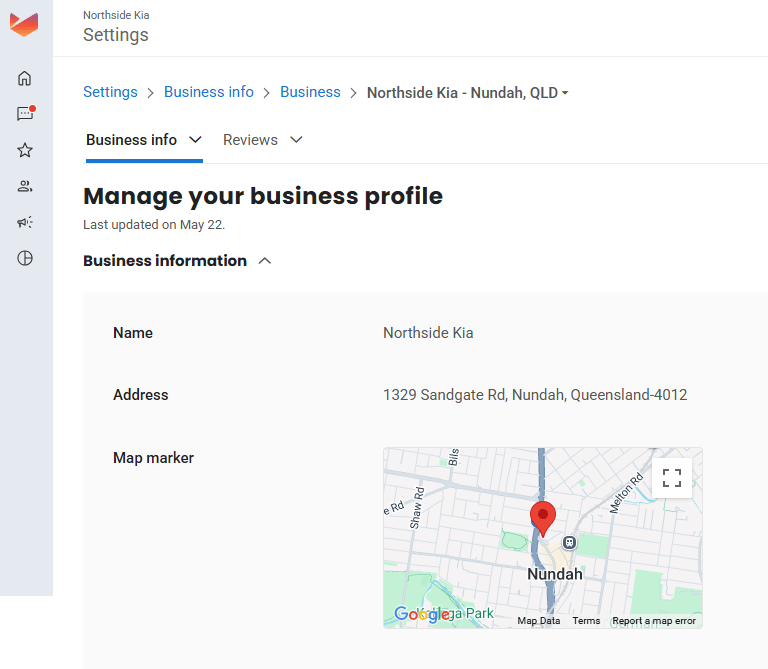Open the Reviews star icon in sidebar
Viewport: 768px width, 669px height.
click(24, 150)
